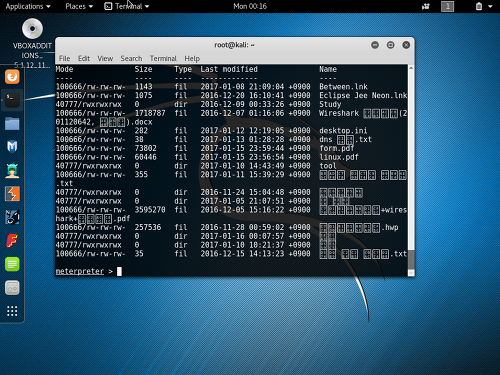Click file name form.pdf
This screenshot has width=500, height=375.
click(x=336, y=148)
